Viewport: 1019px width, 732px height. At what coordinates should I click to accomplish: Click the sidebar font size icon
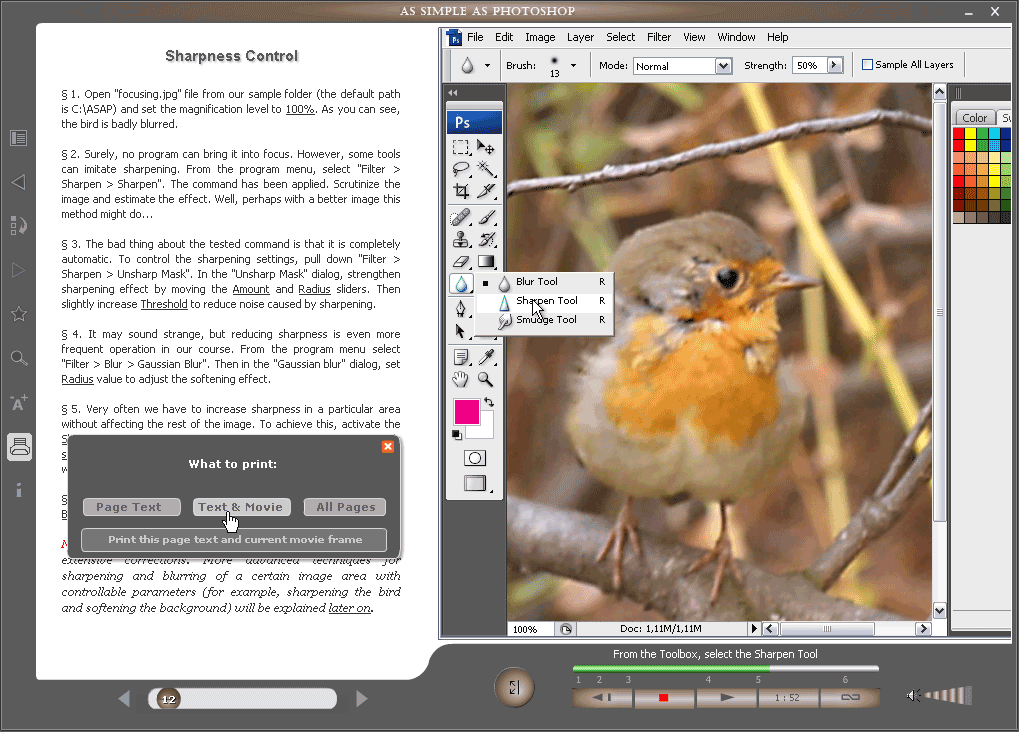tap(19, 402)
